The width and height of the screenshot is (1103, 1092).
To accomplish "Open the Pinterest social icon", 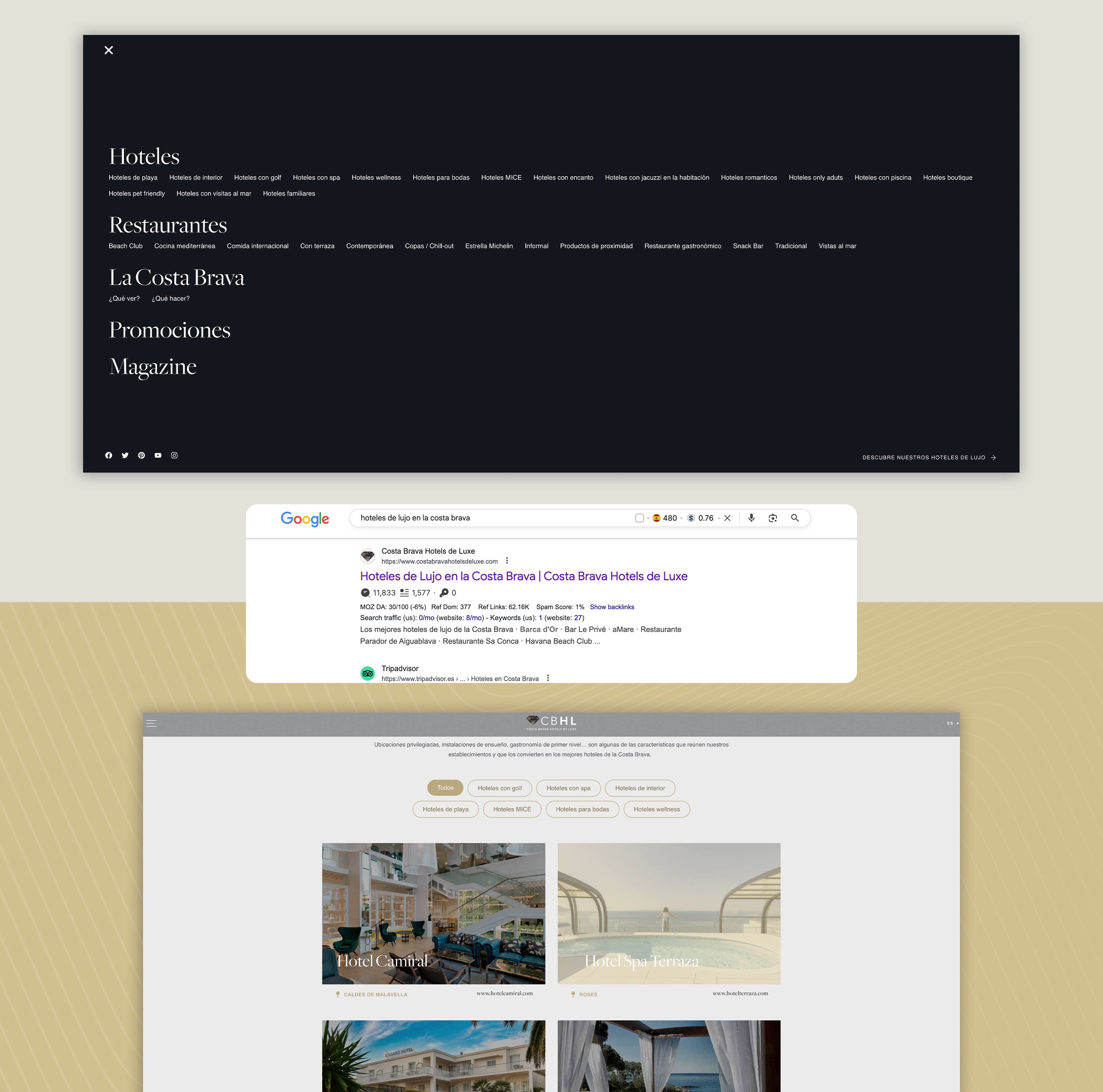I will (142, 455).
